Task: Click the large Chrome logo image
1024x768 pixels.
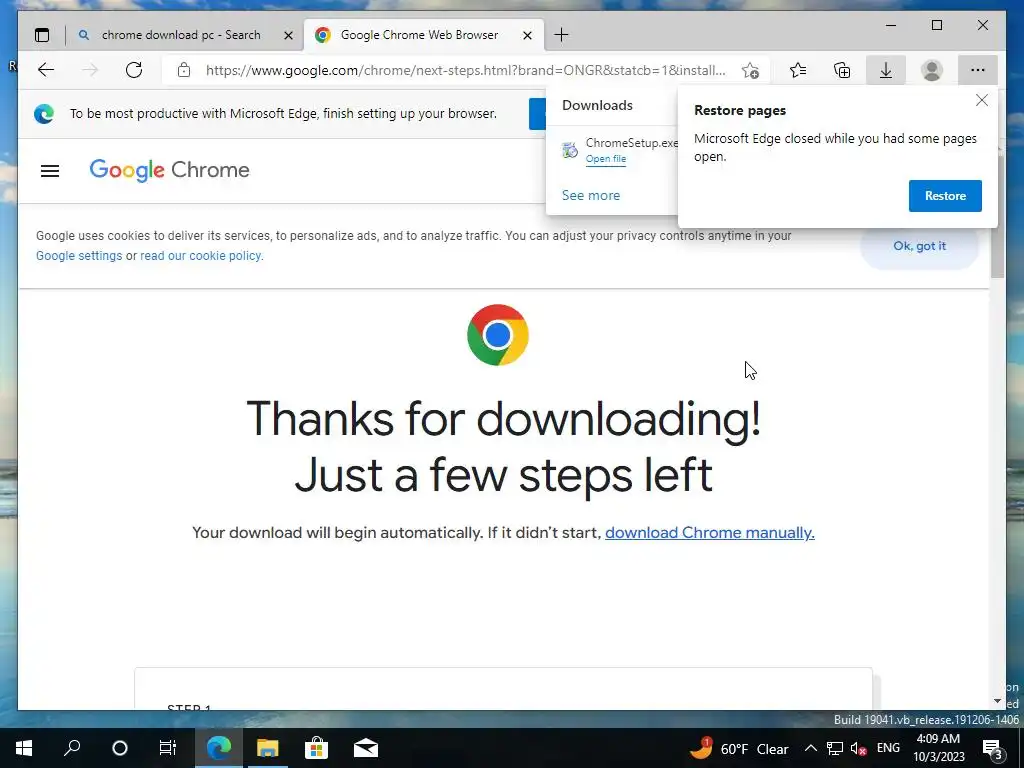Action: (498, 335)
